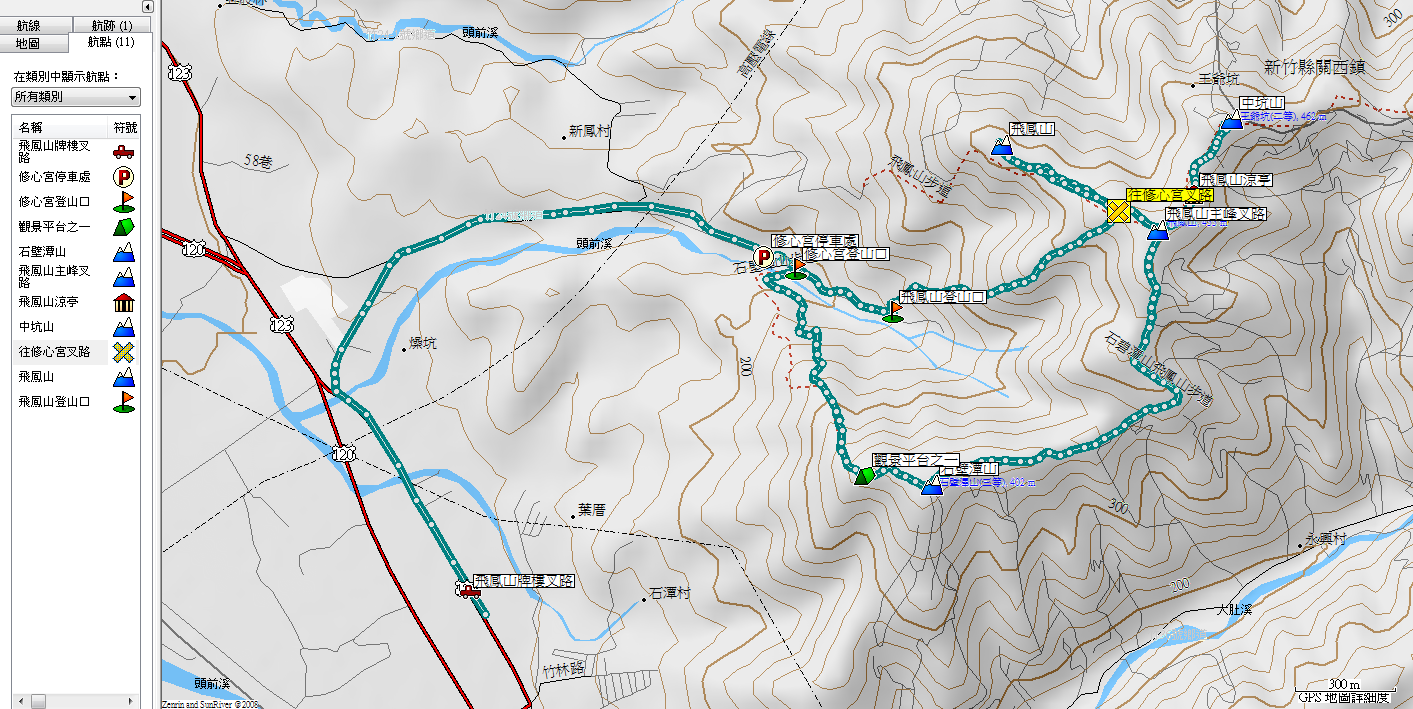The height and width of the screenshot is (709, 1413).
Task: Click the pavilion symbol in 飛鳳山涼亭 list row
Action: (x=124, y=302)
